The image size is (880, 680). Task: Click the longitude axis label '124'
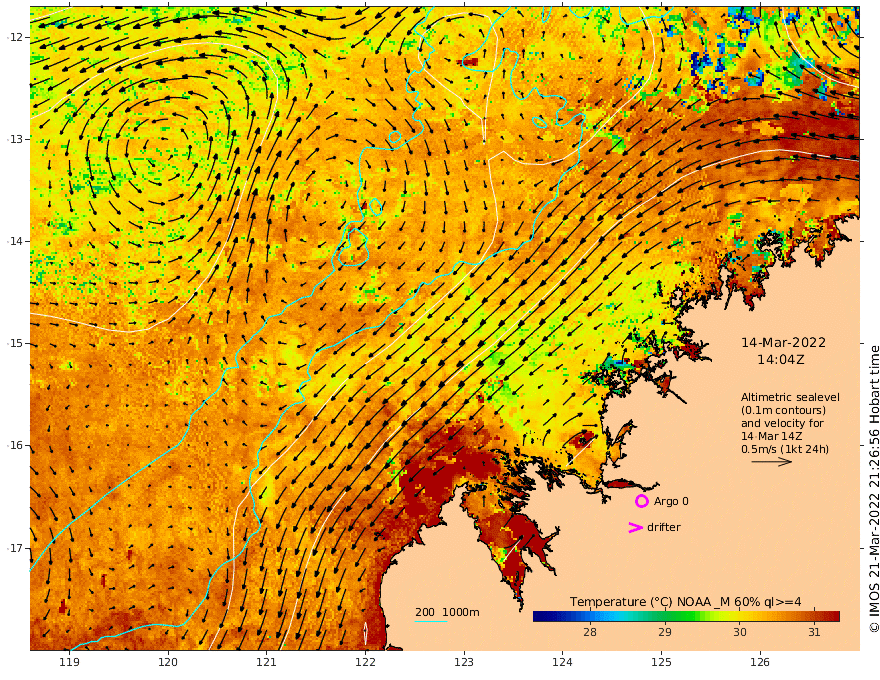[x=562, y=662]
